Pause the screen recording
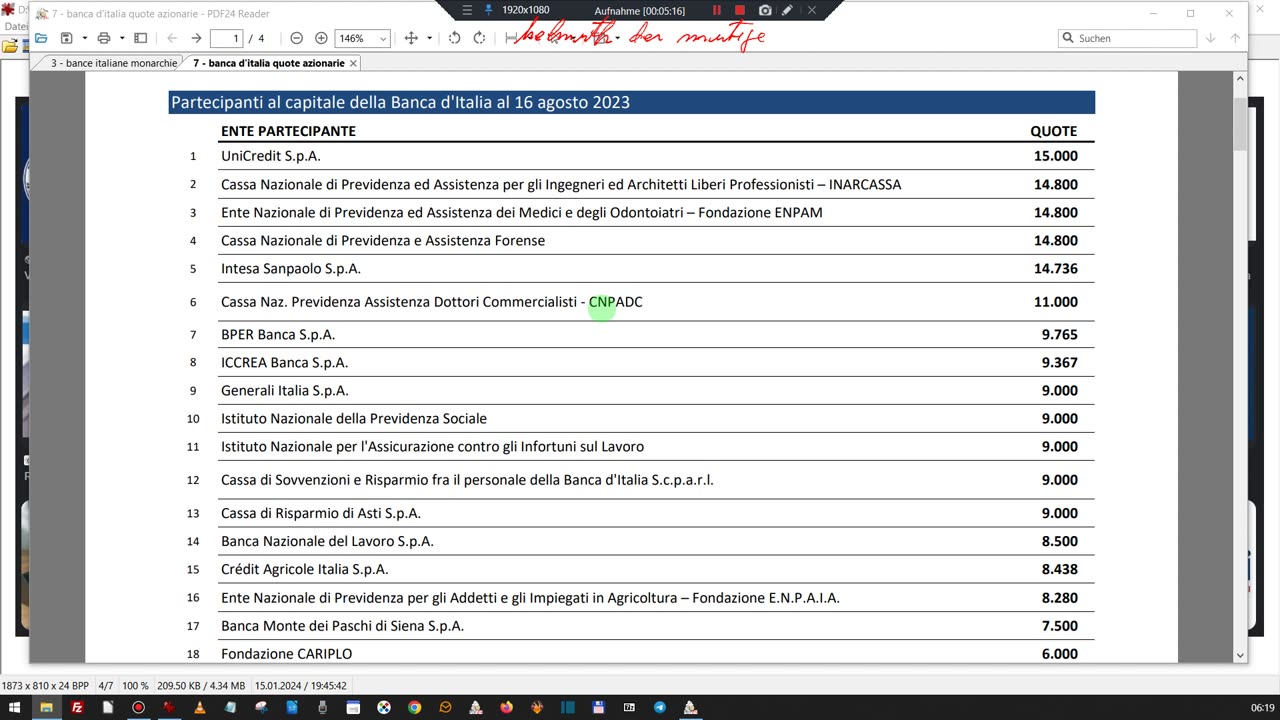This screenshot has width=1280, height=720. (716, 10)
